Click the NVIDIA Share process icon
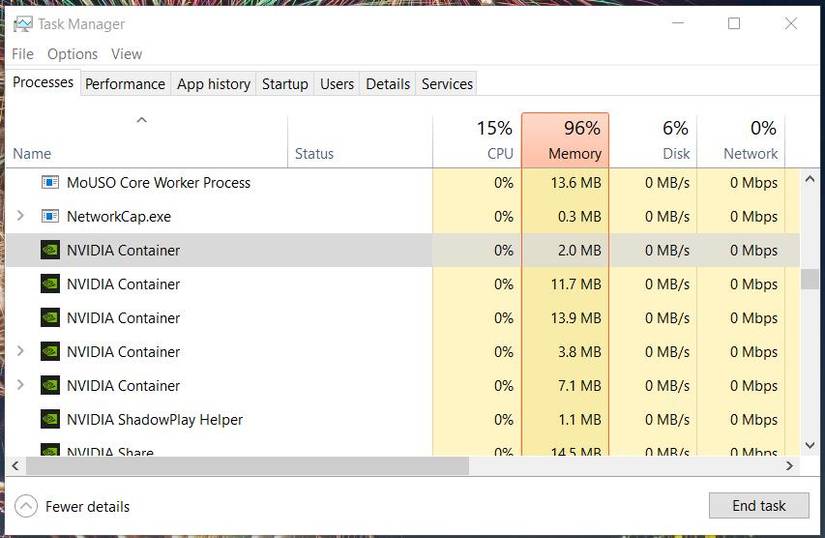This screenshot has width=825, height=538. click(50, 451)
